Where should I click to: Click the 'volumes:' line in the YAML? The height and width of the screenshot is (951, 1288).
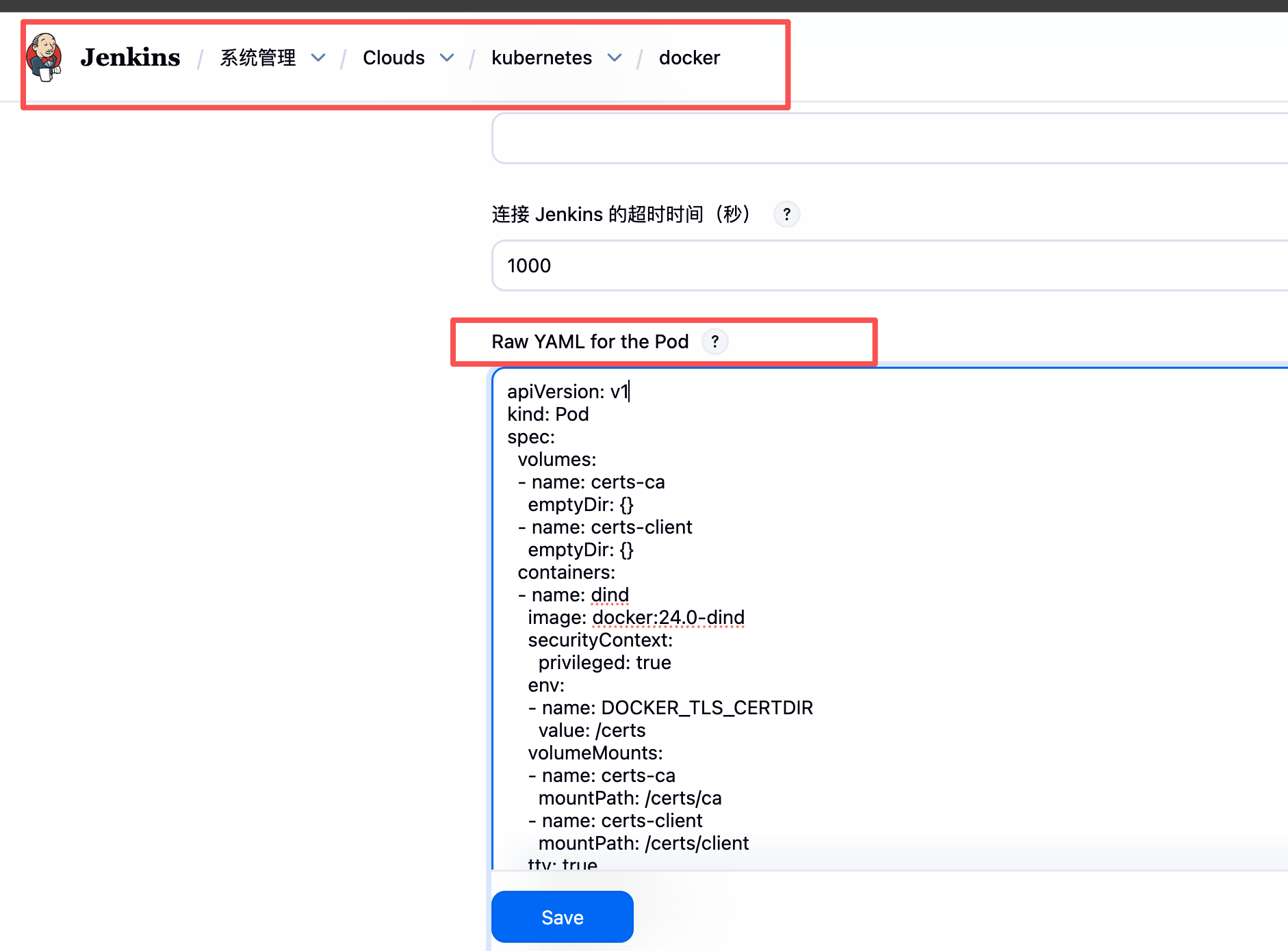click(x=557, y=459)
